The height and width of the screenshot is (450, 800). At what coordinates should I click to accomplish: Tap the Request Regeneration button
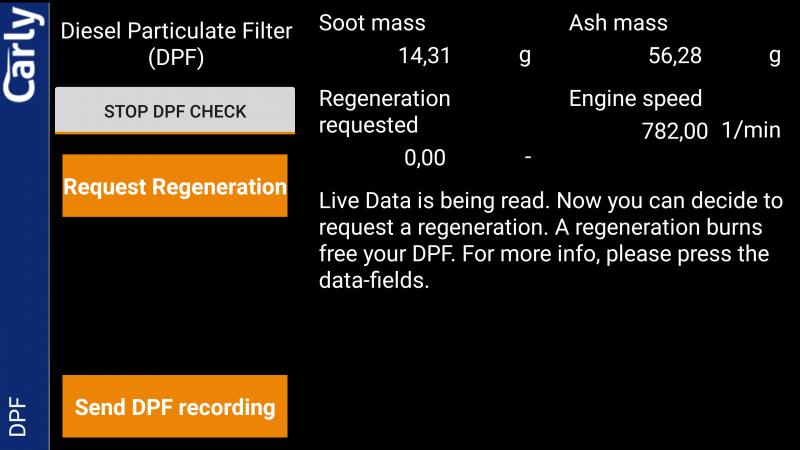click(175, 186)
